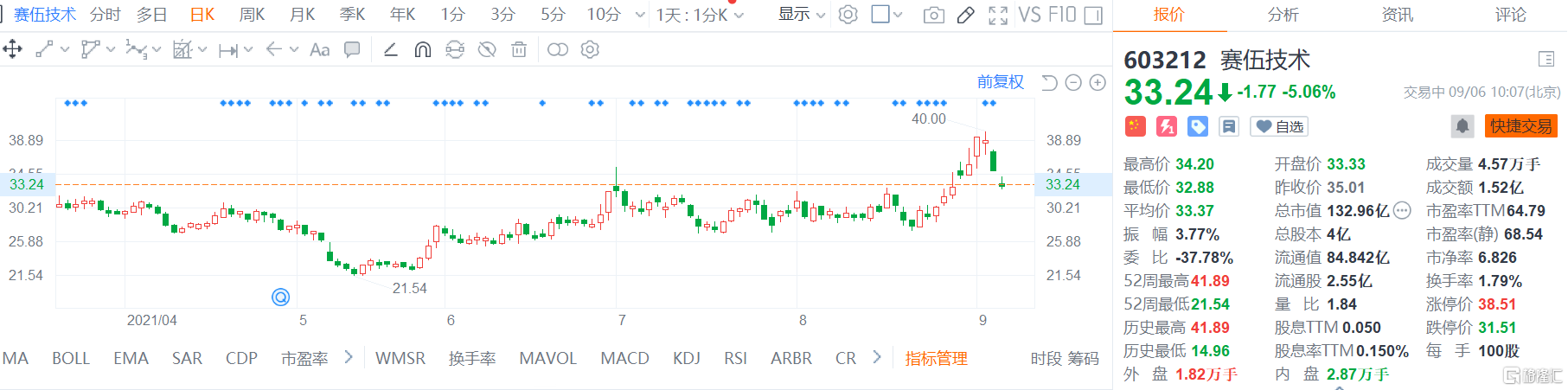This screenshot has height=390, width=1568.
Task: Enter fullscreen chart mode
Action: click(x=998, y=15)
